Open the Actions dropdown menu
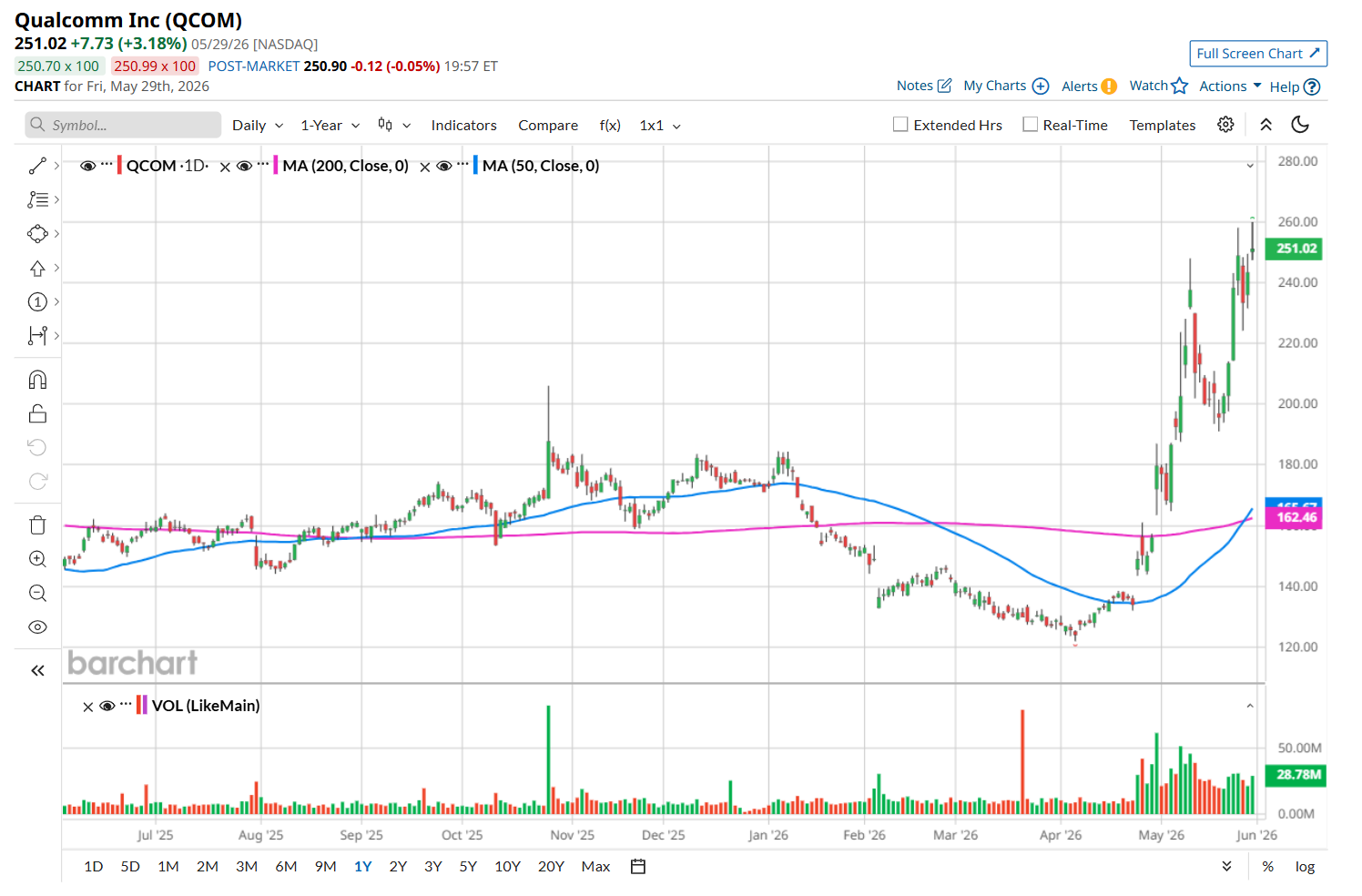Screen dimensions: 1362x896 pyautogui.click(x=1230, y=87)
